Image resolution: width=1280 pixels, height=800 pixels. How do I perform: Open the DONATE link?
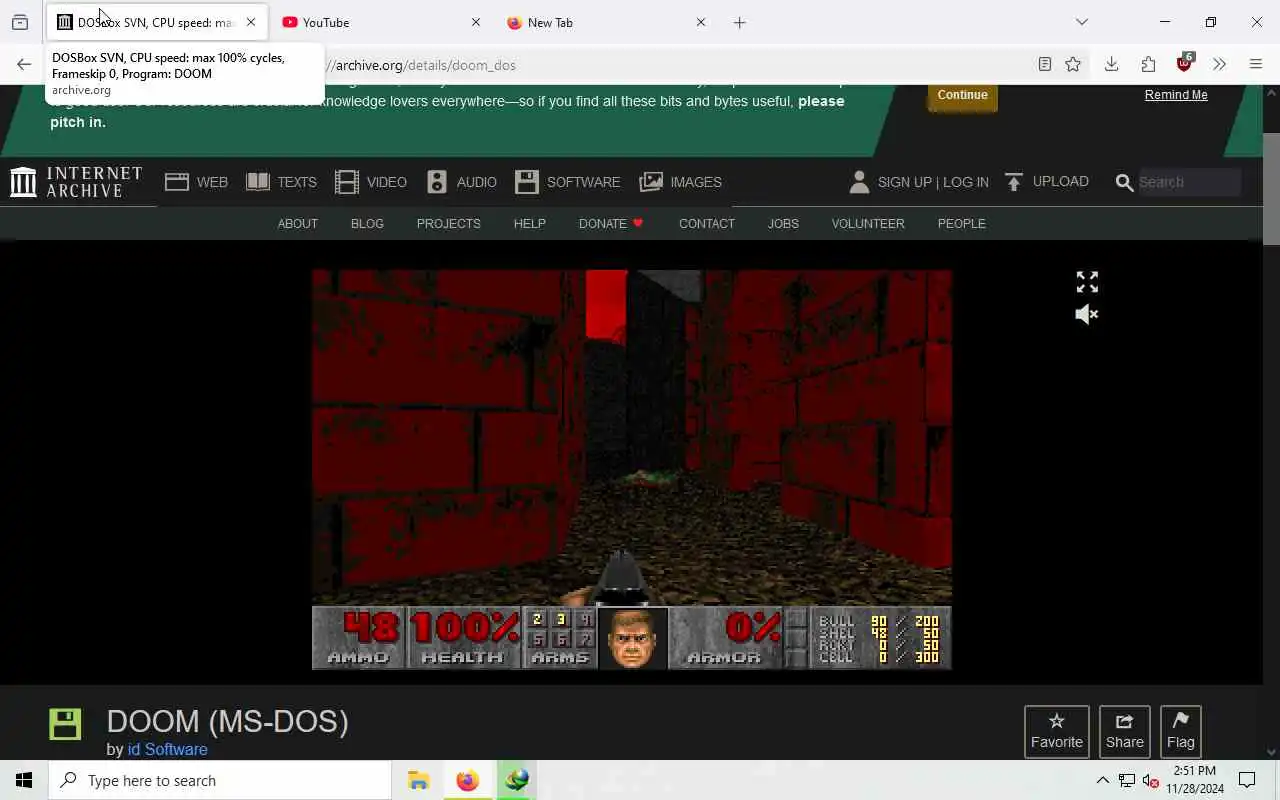(611, 223)
